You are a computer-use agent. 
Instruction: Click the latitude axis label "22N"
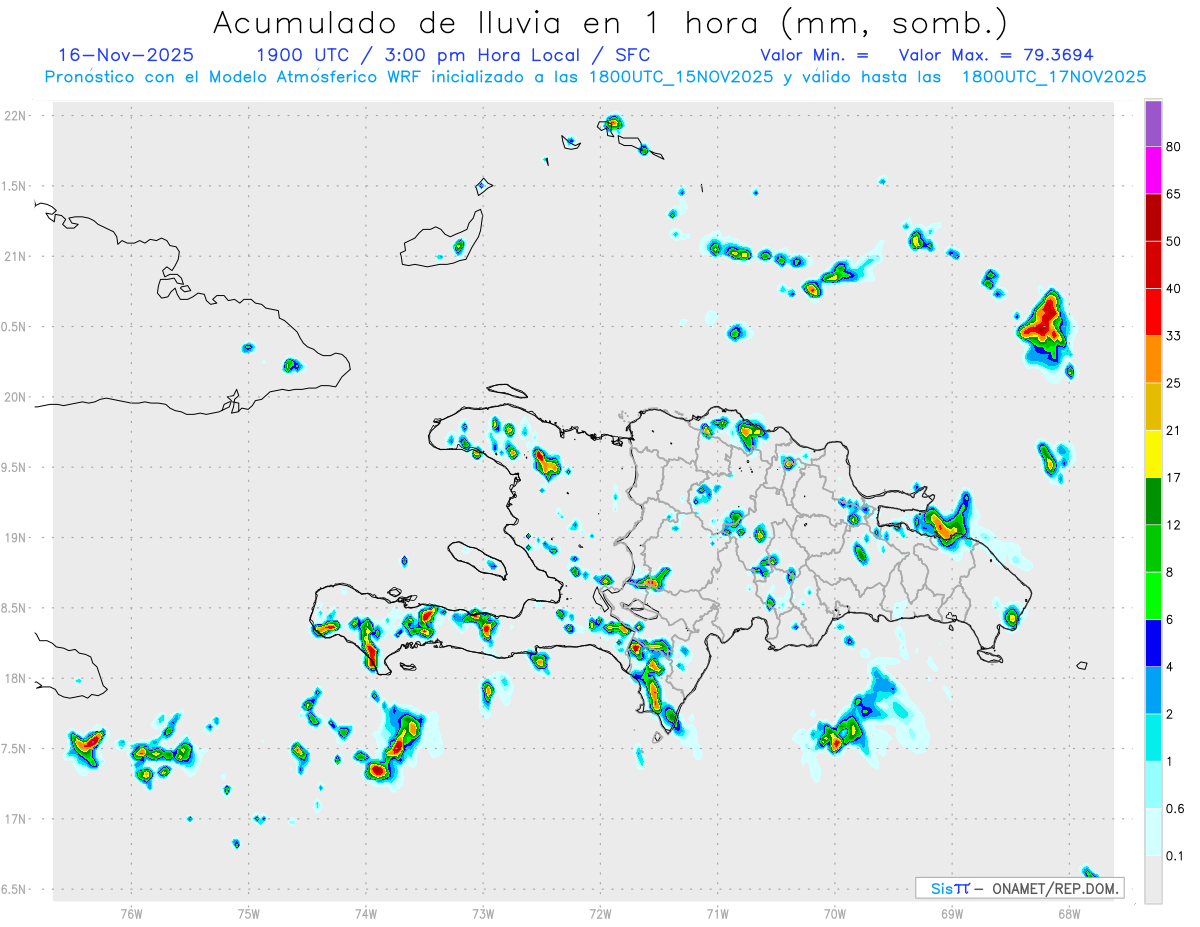tap(16, 116)
